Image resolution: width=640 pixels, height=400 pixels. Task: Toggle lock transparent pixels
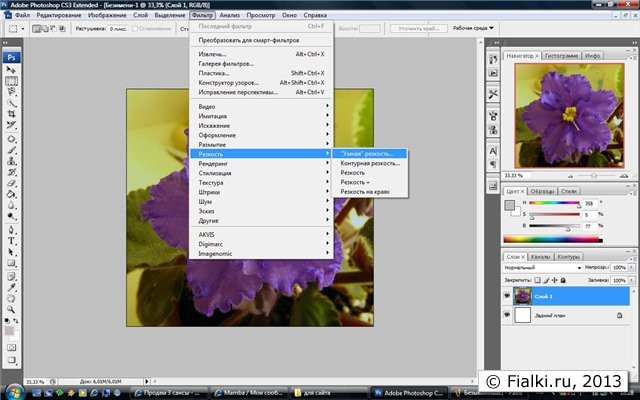point(538,280)
